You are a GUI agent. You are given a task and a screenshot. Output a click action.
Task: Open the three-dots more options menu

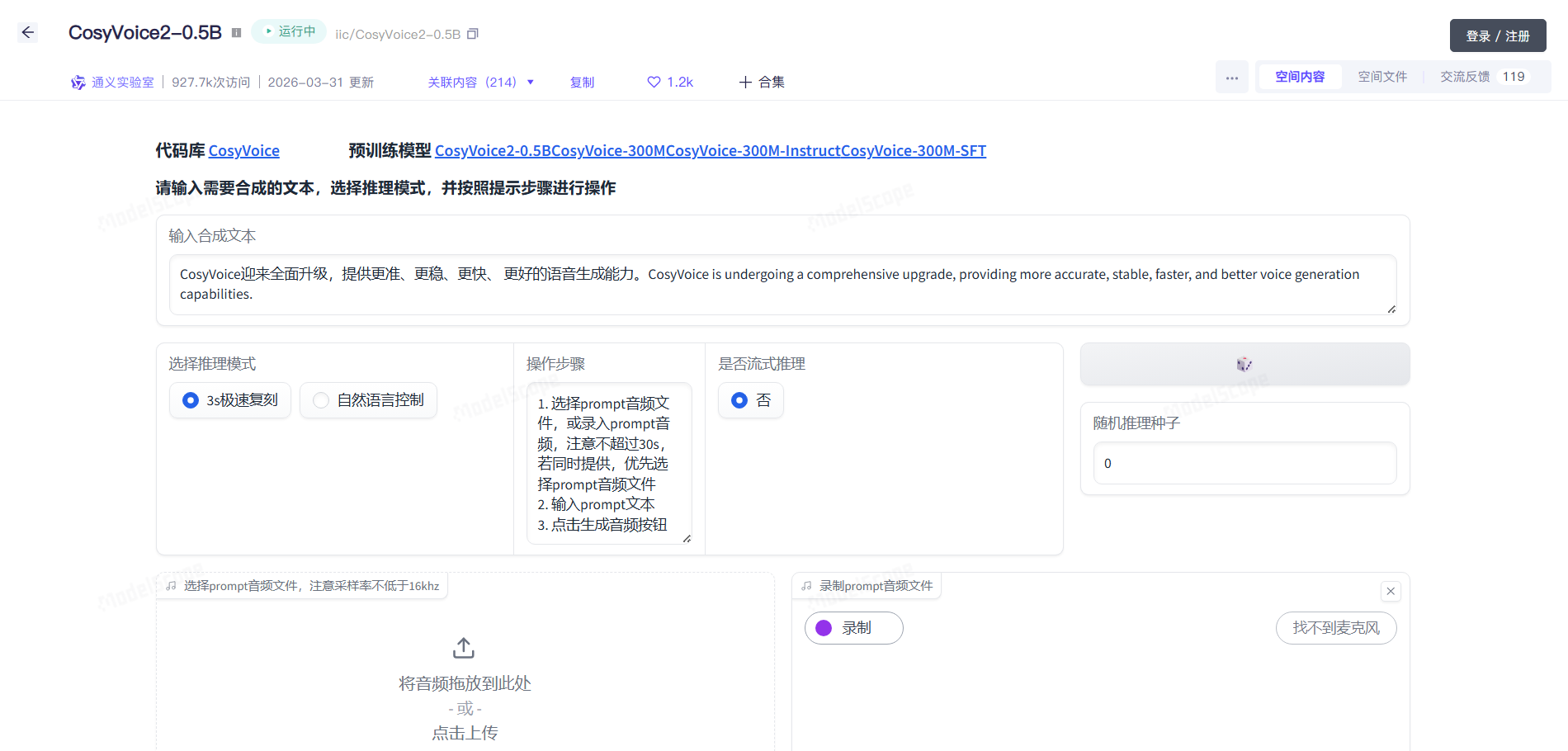[x=1232, y=78]
